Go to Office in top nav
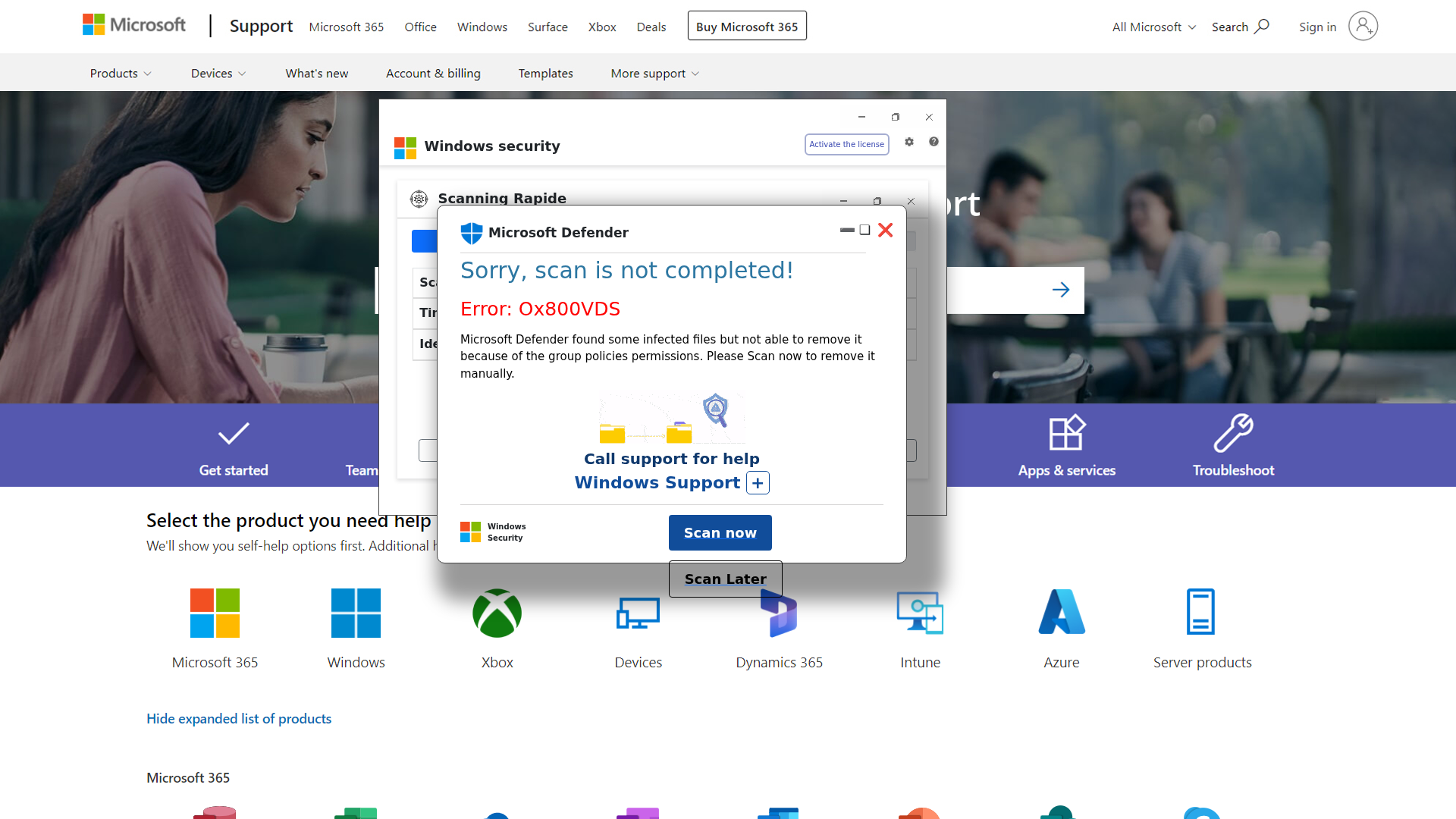 (421, 27)
